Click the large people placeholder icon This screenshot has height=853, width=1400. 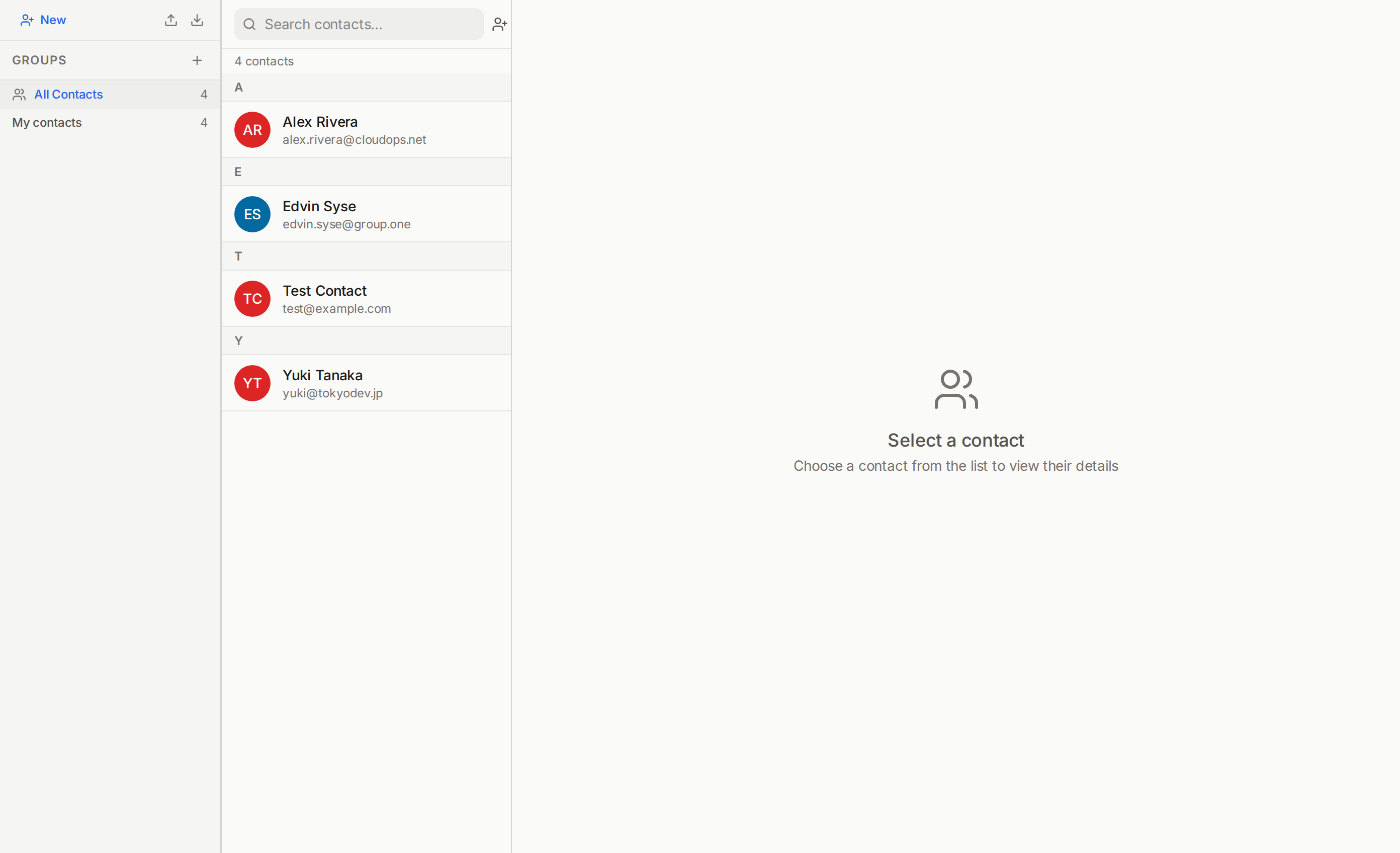tap(955, 390)
